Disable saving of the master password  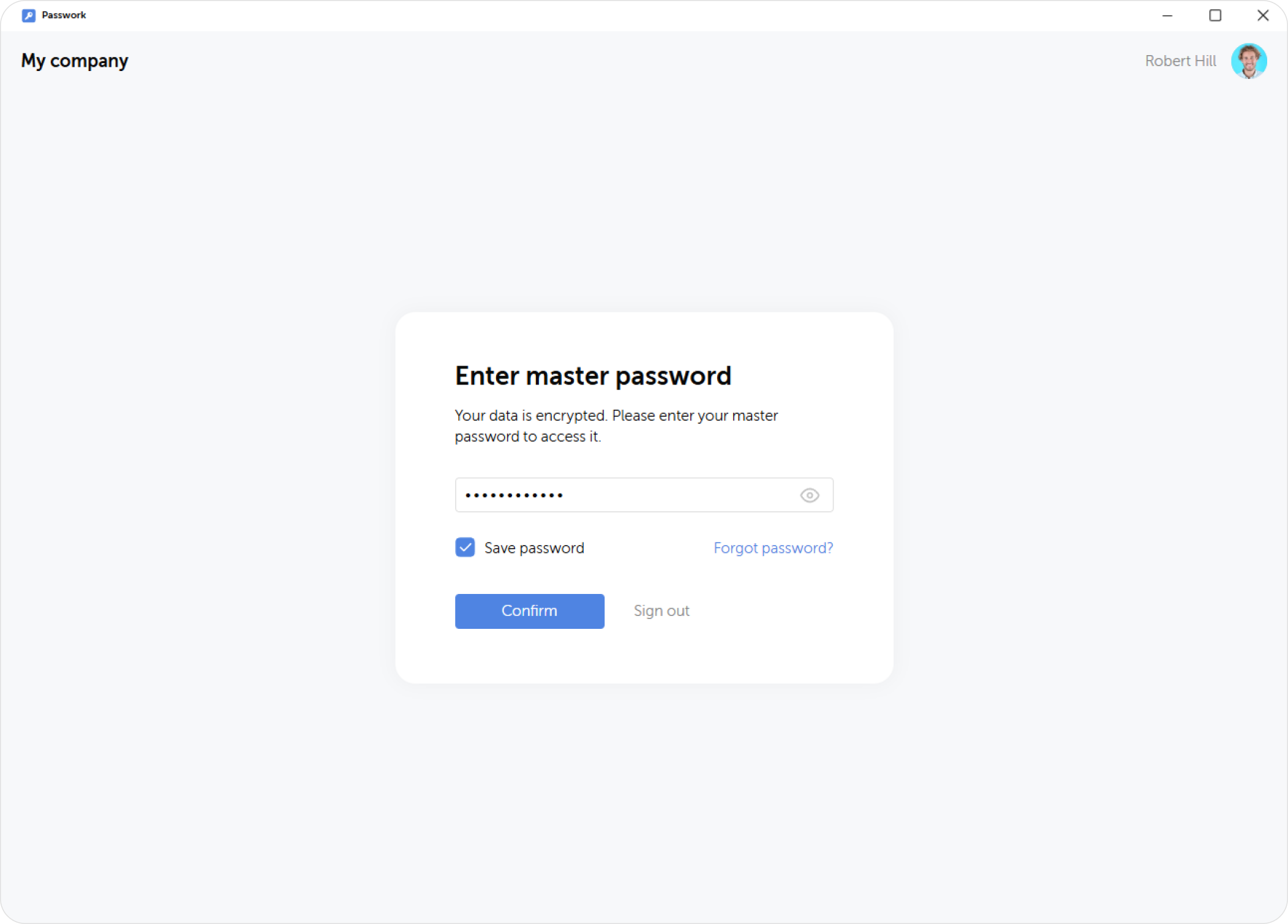(x=465, y=547)
